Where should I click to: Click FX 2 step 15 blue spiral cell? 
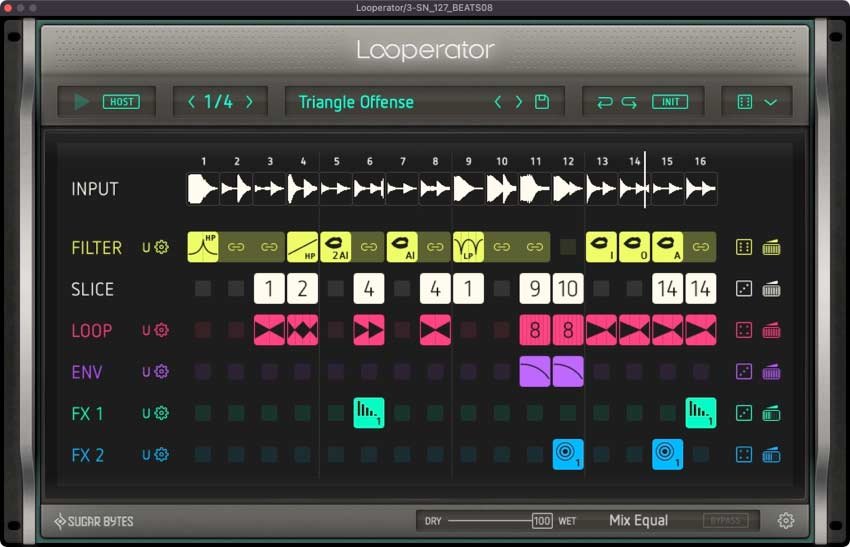click(668, 454)
